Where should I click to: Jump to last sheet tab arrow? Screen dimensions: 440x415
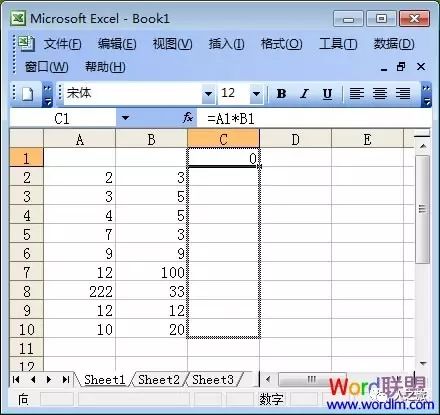[66, 380]
